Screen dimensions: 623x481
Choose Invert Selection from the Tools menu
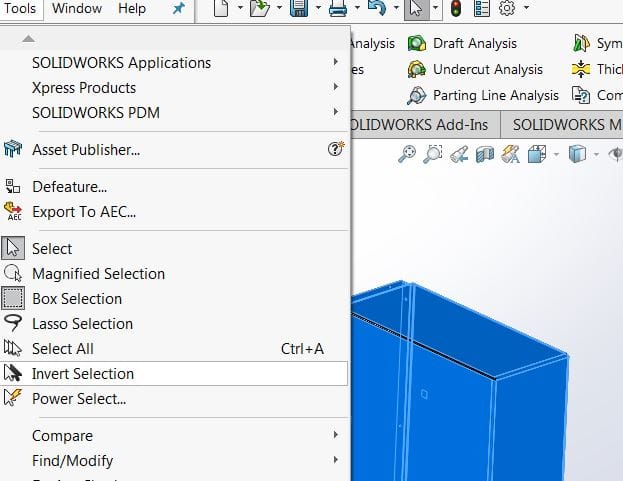coord(82,373)
